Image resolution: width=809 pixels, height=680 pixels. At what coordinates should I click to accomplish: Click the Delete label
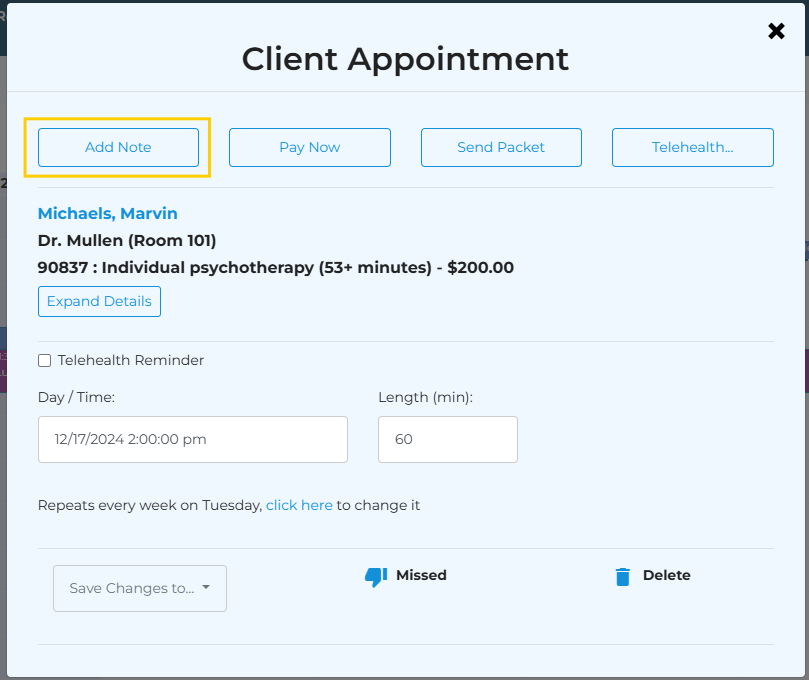[x=667, y=575]
